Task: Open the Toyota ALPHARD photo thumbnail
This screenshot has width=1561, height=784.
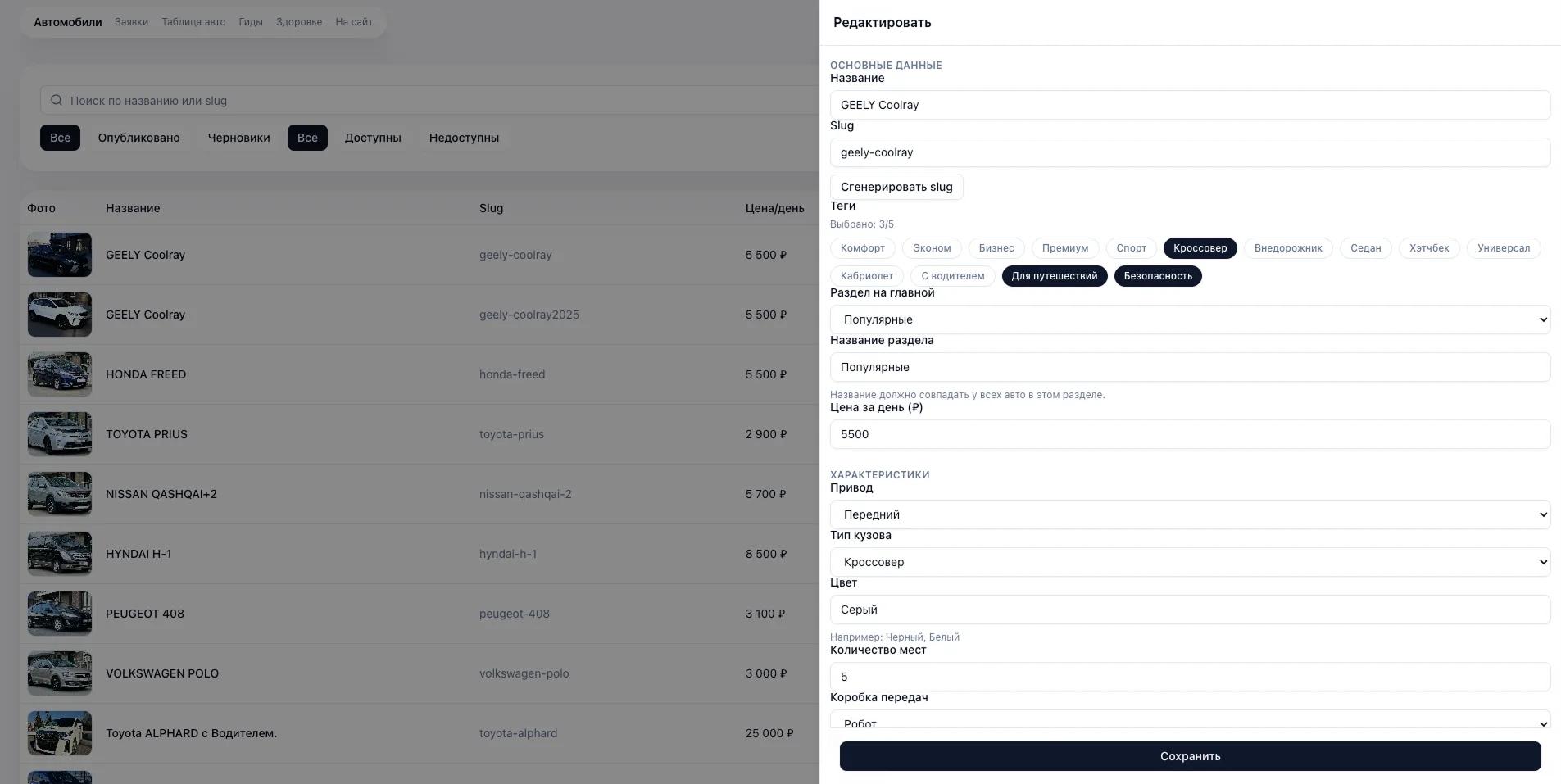Action: coord(60,733)
